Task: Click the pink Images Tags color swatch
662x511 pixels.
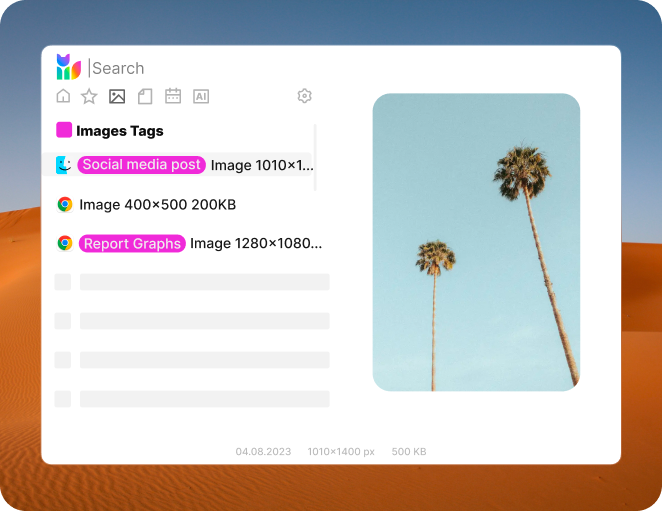Action: 64,130
